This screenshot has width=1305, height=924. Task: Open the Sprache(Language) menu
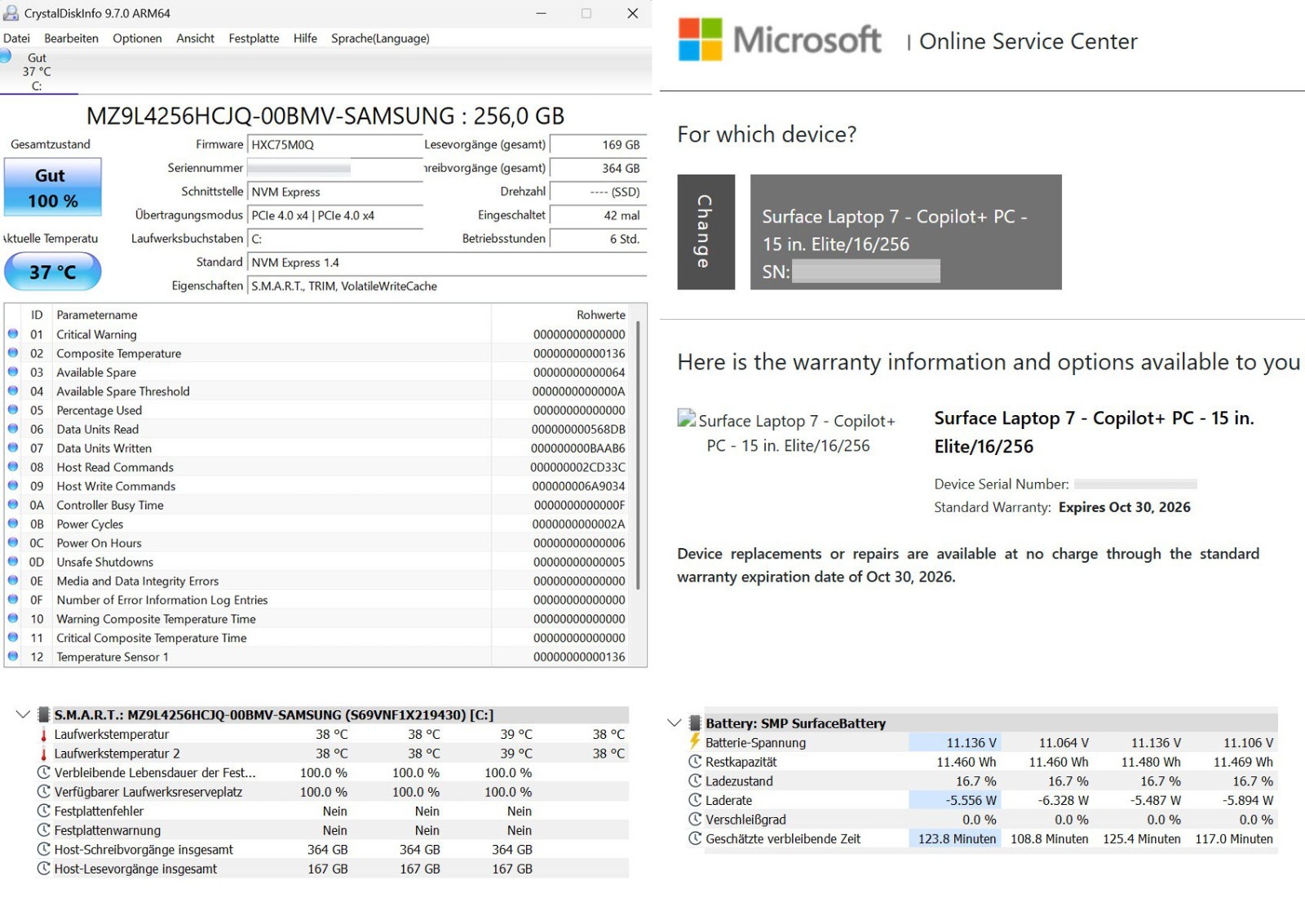(x=380, y=38)
